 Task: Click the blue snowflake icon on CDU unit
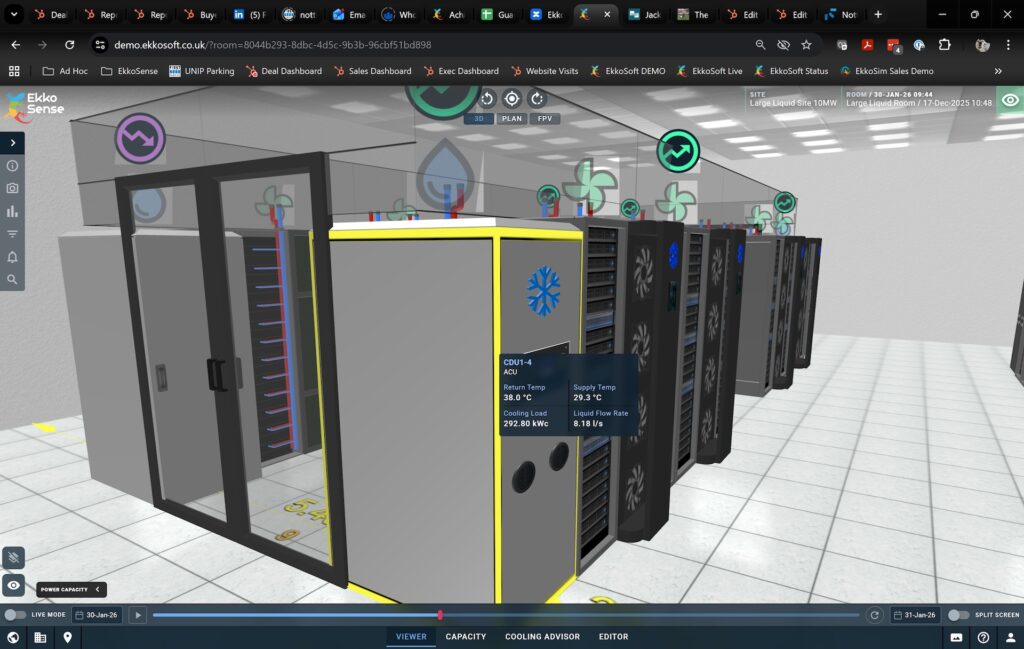[544, 290]
